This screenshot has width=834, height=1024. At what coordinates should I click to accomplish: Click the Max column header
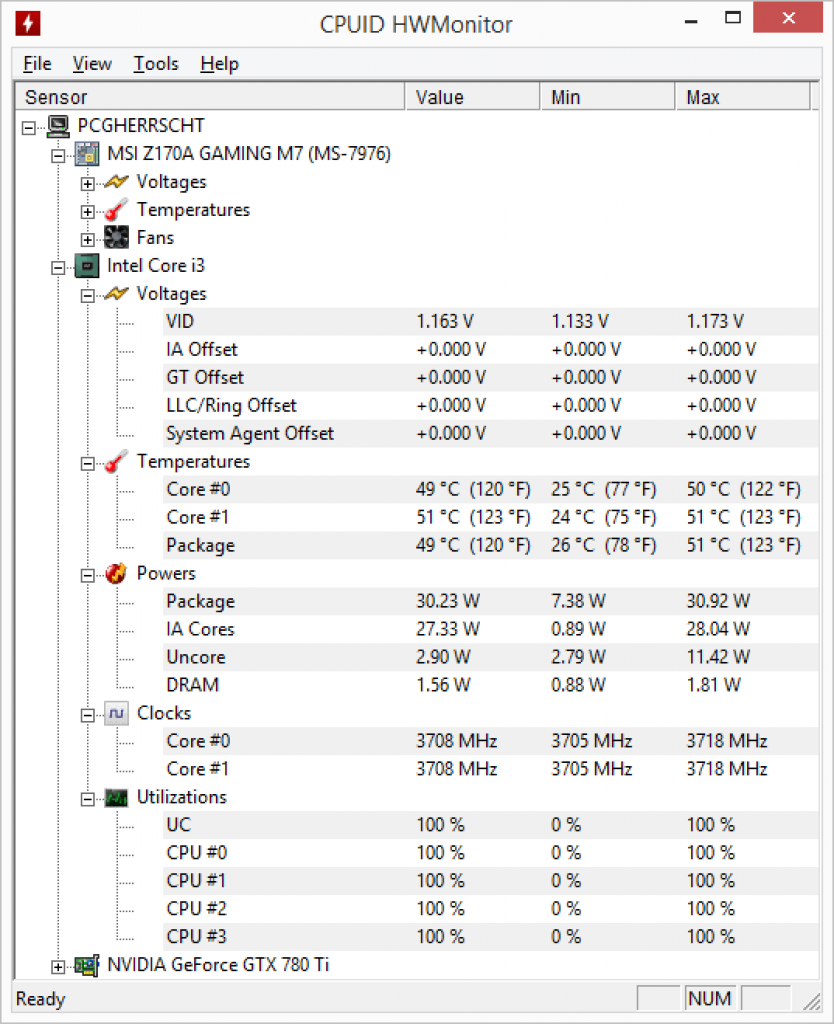(743, 97)
